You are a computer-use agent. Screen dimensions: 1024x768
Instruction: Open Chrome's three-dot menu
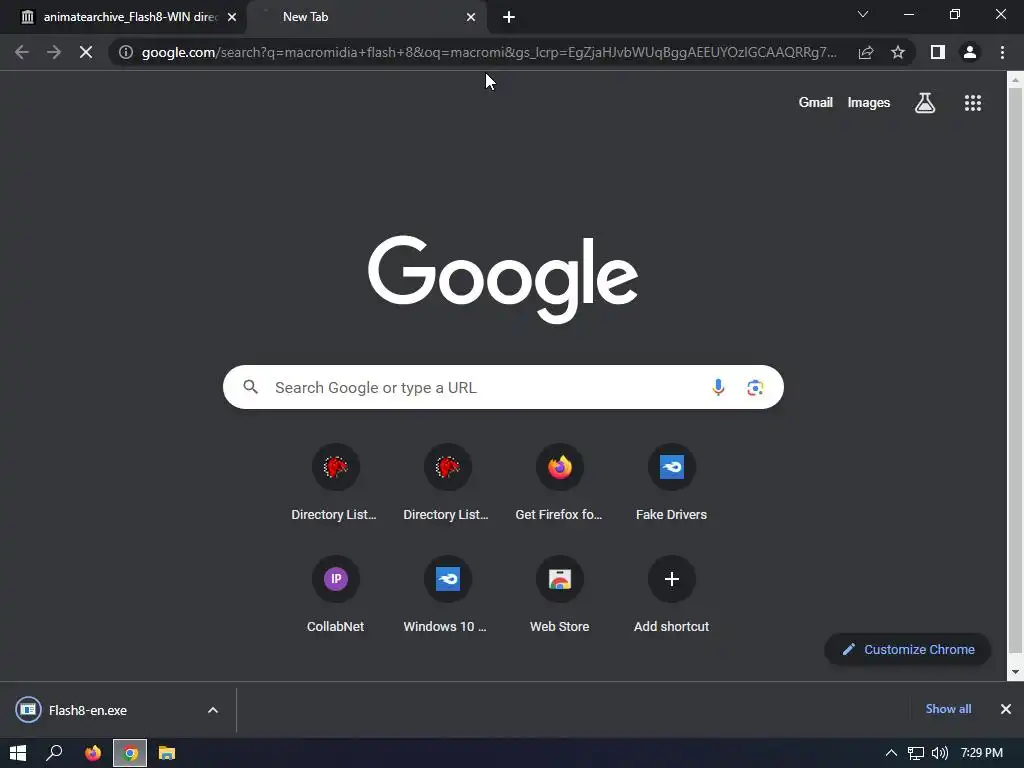(x=1002, y=52)
